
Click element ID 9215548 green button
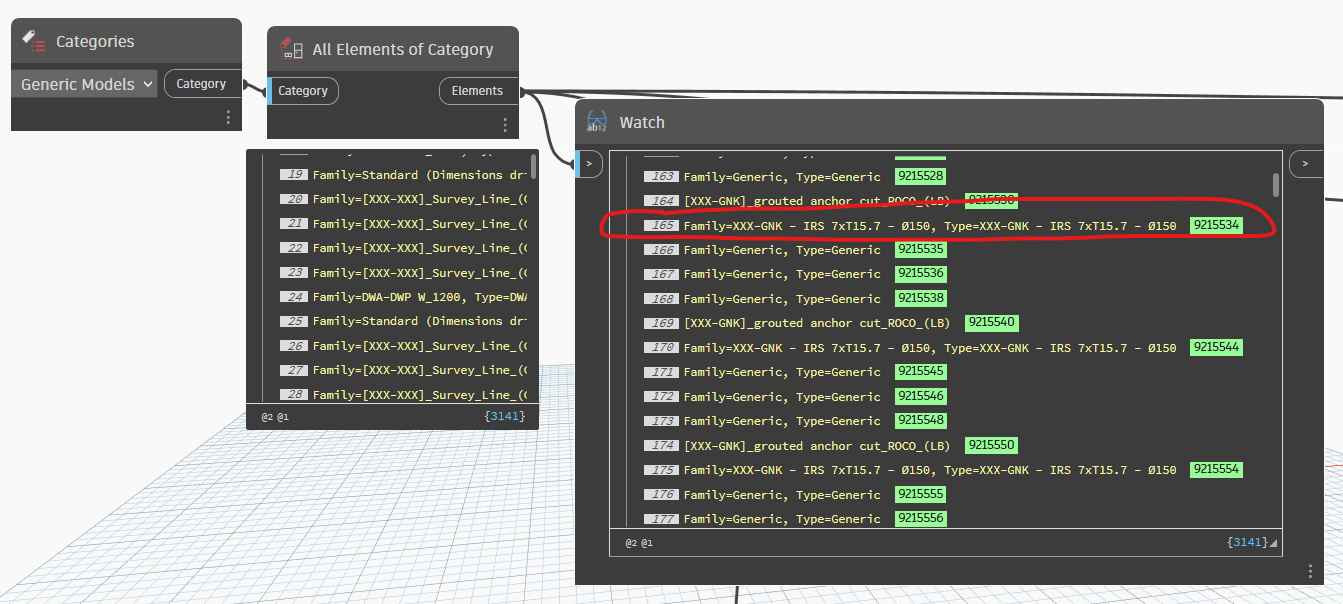pos(920,420)
